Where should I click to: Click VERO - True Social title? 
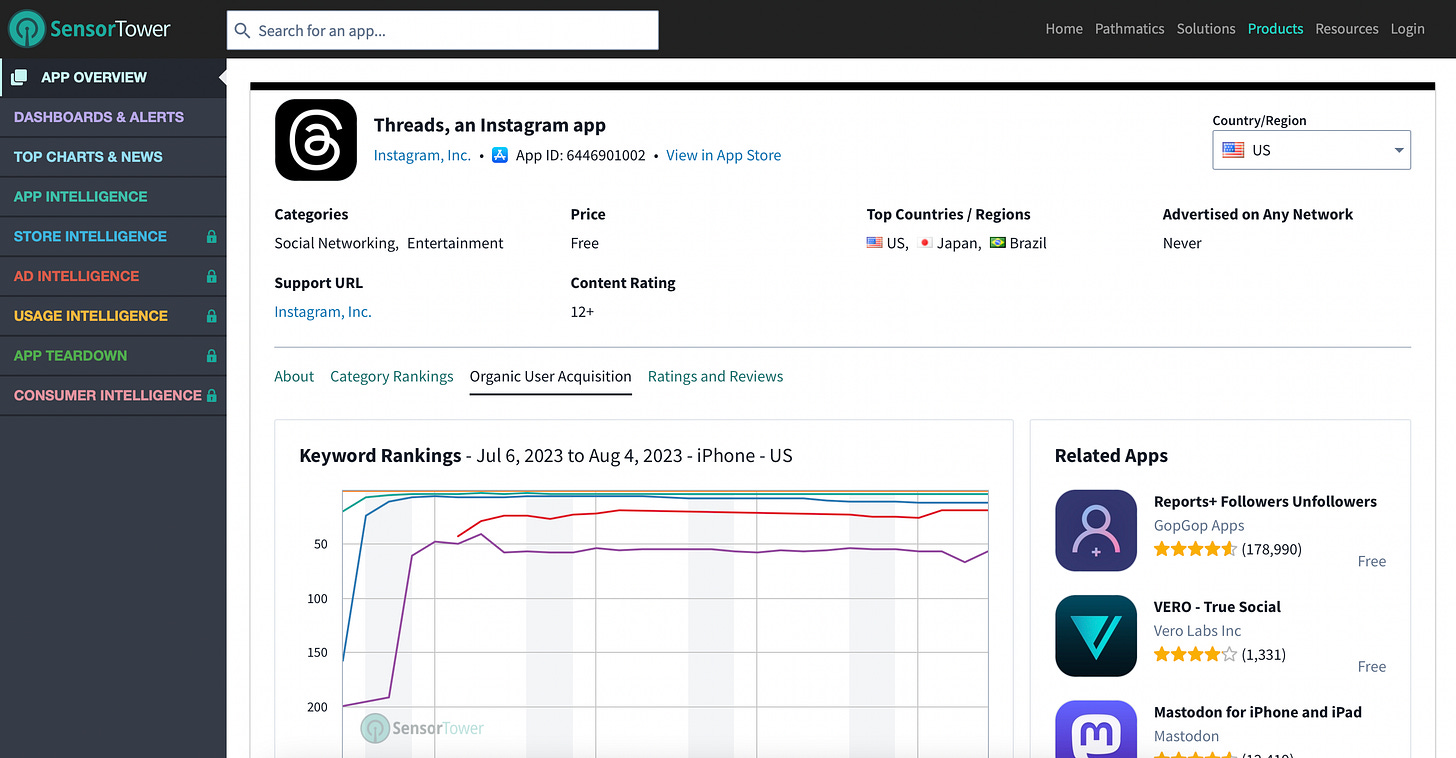tap(1217, 606)
